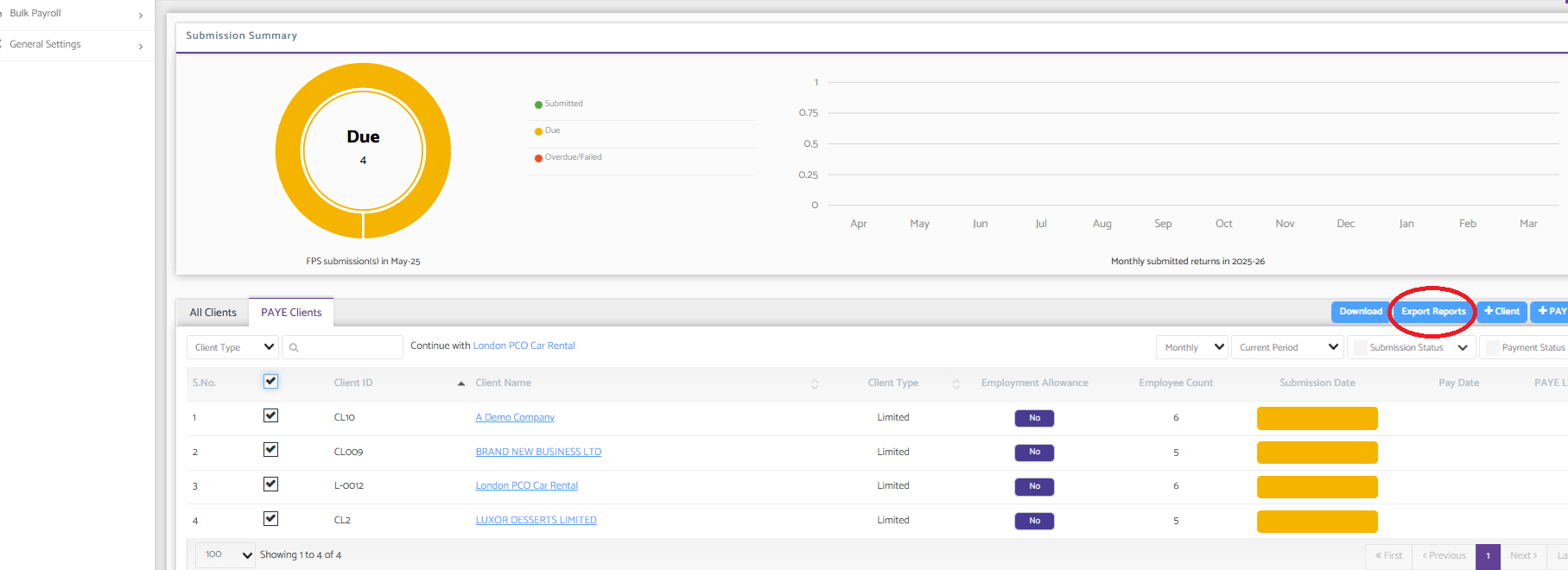The height and width of the screenshot is (570, 1568).
Task: Click yellow submission status bar for London PCO row
Action: pyautogui.click(x=1317, y=487)
